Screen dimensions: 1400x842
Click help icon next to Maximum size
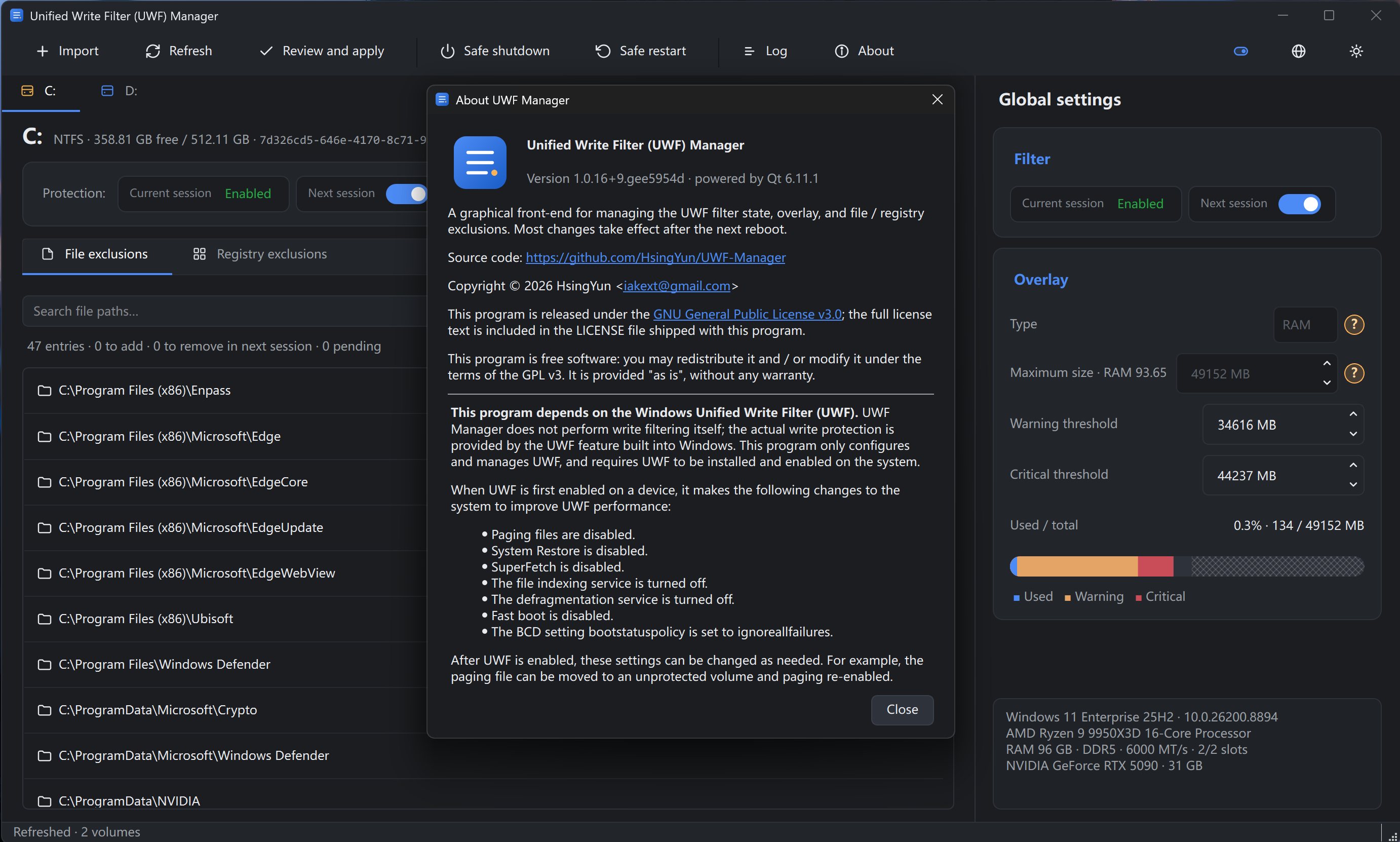coord(1354,373)
